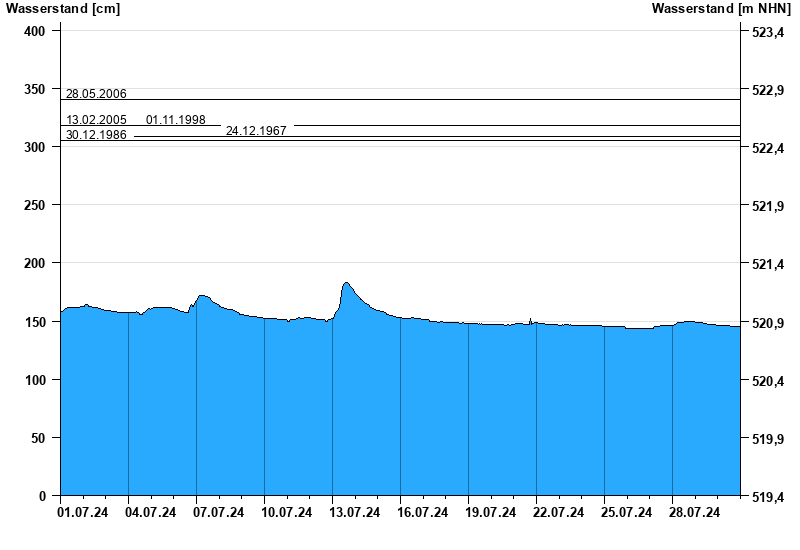
Task: Click the 28.05.2006 historic flood label
Action: coord(96,94)
